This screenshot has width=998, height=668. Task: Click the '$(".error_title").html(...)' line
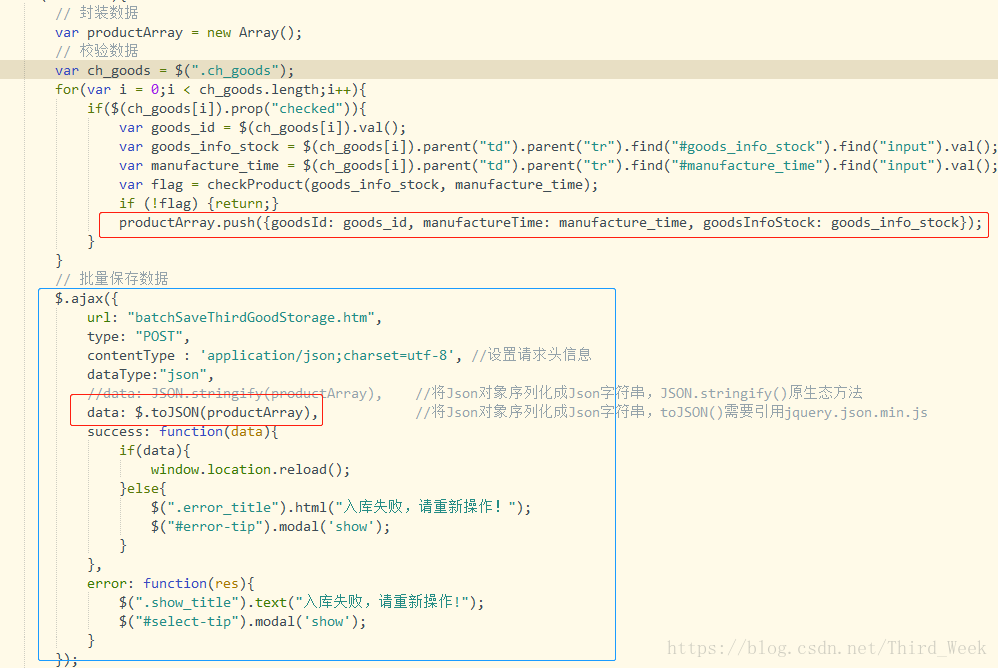pyautogui.click(x=341, y=507)
